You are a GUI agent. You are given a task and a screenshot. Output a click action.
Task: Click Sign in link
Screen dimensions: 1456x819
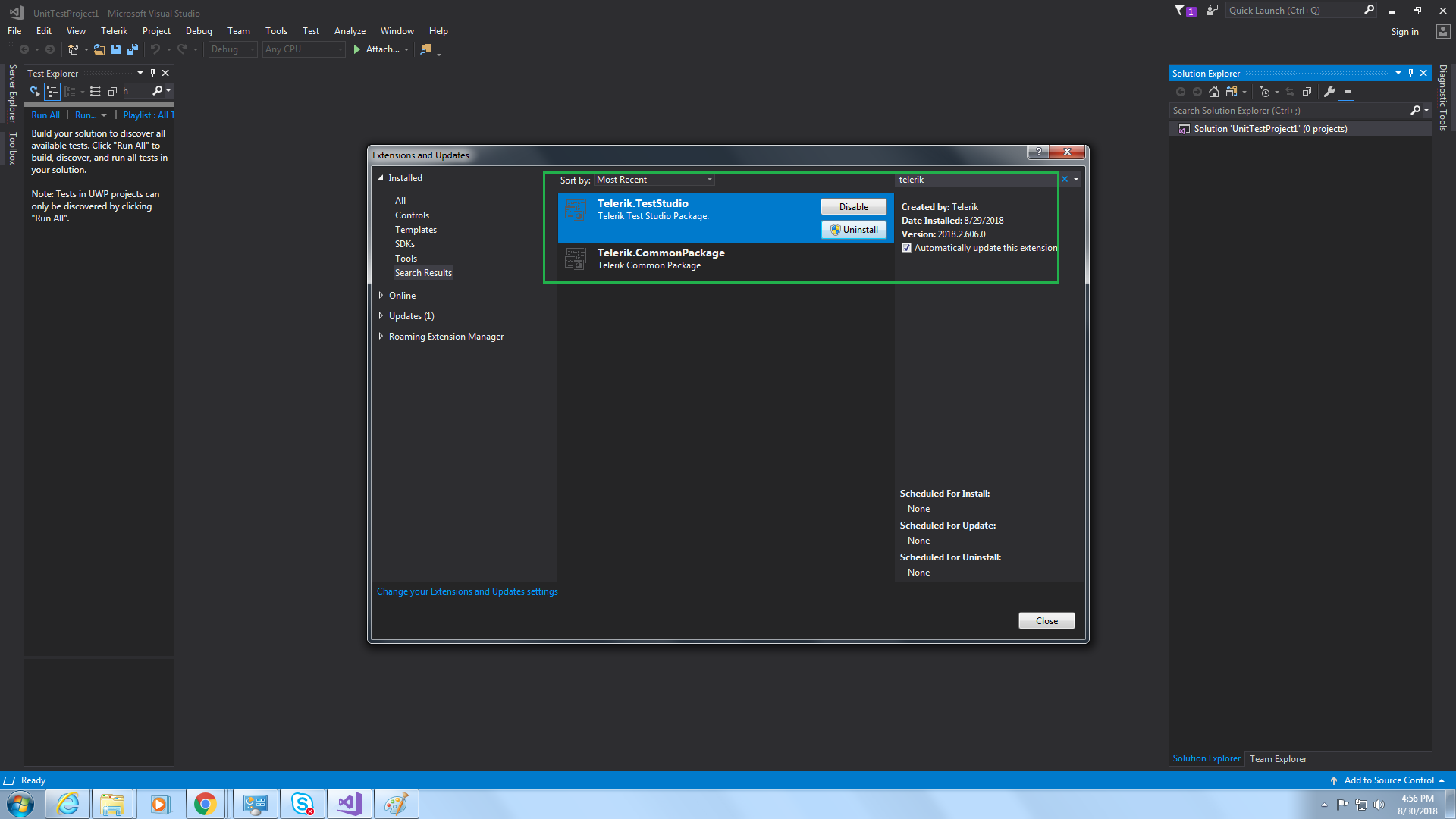1404,32
